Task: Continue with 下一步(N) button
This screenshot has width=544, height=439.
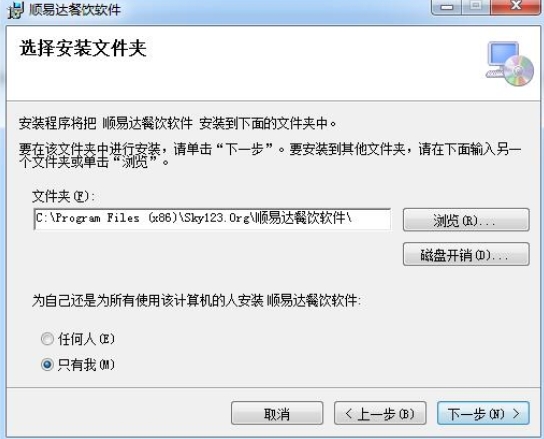Action: [483, 413]
